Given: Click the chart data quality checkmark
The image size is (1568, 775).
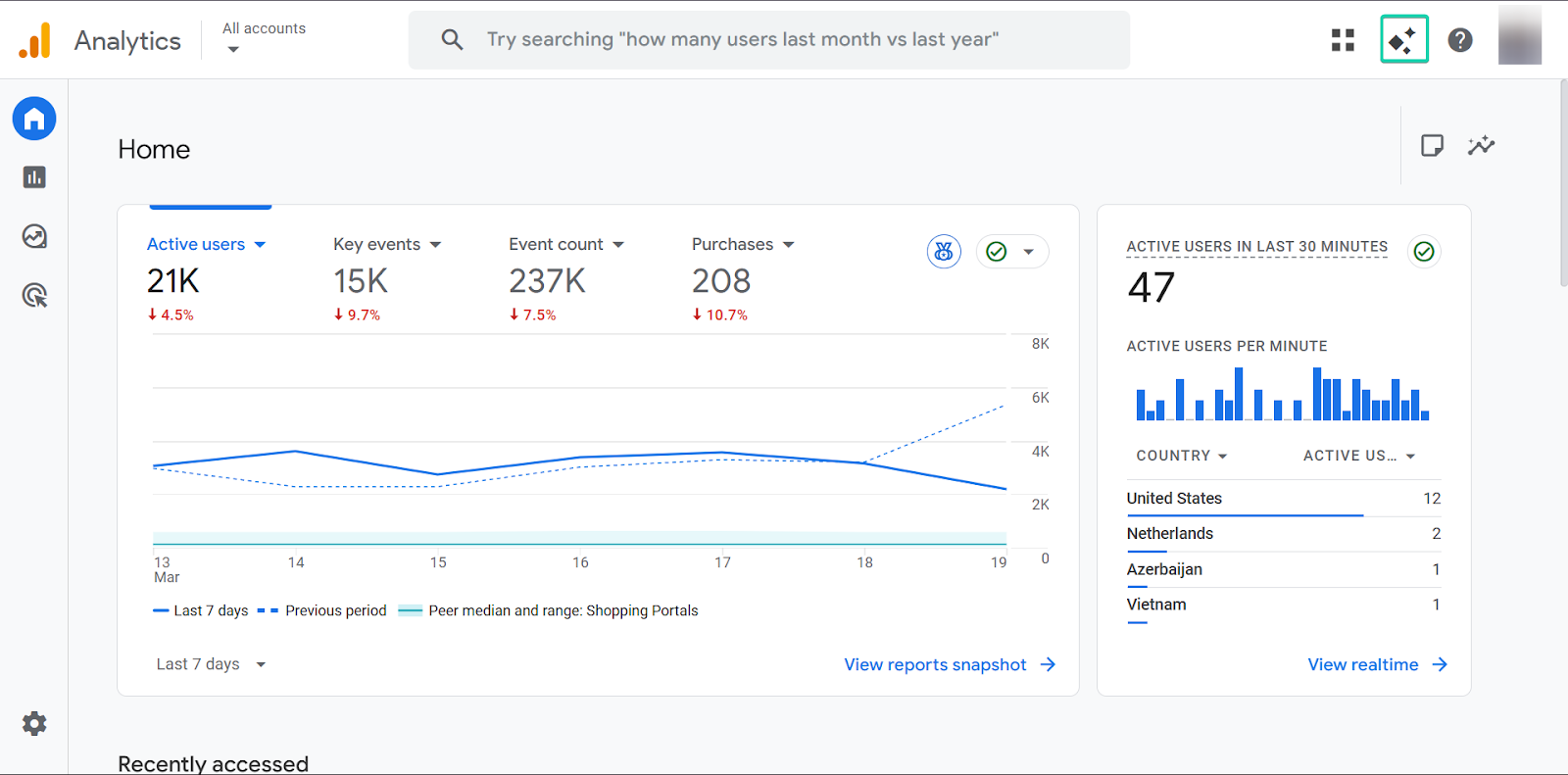Looking at the screenshot, I should click(x=997, y=252).
